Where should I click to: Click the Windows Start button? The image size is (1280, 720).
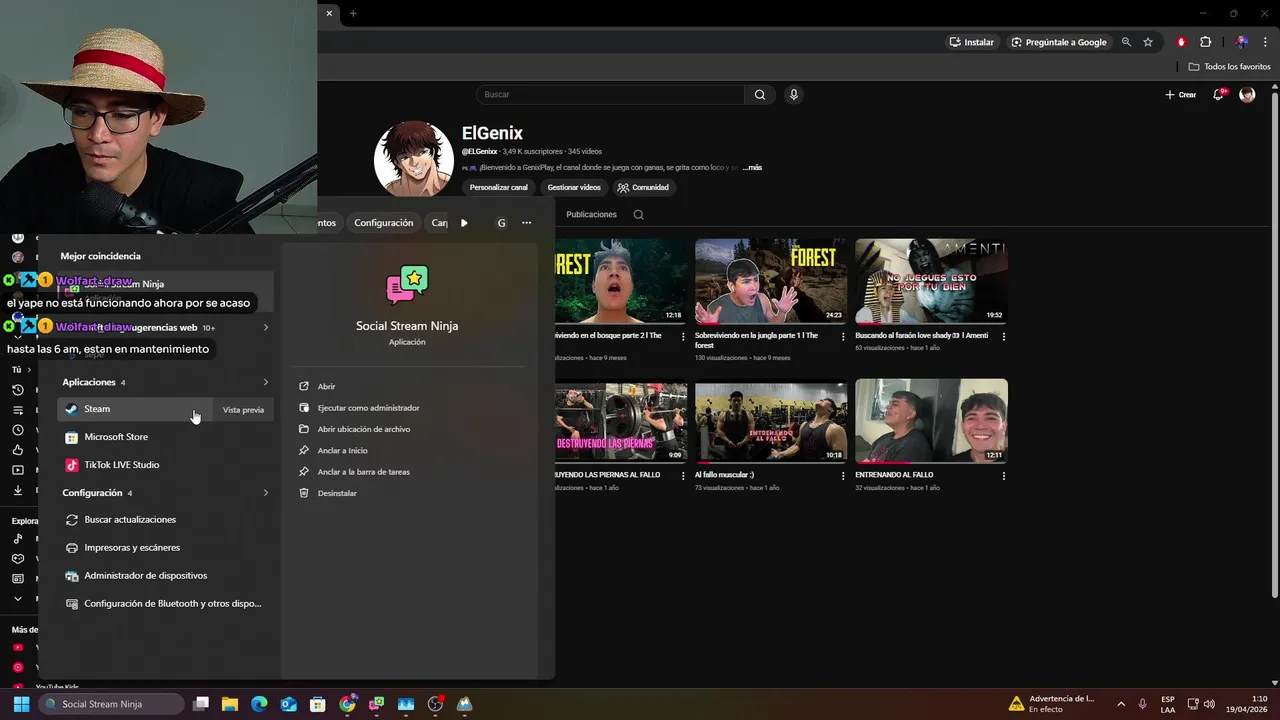21,704
